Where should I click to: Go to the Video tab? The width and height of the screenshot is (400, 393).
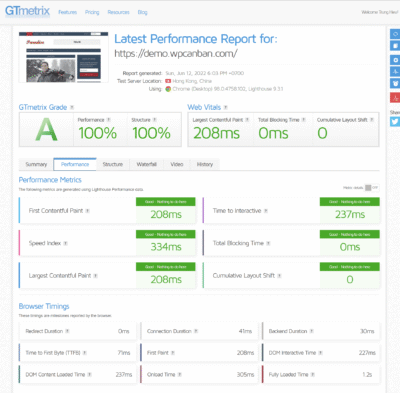tap(177, 164)
